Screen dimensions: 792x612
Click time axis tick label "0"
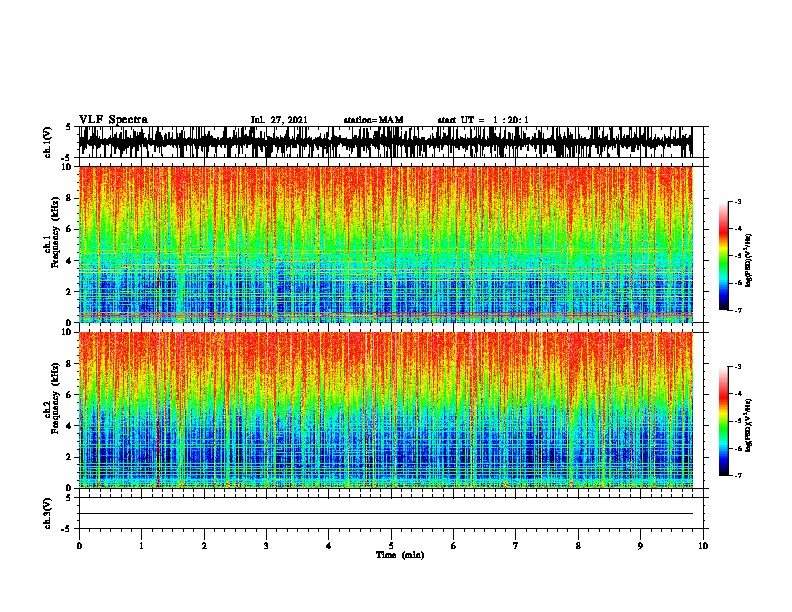[79, 546]
